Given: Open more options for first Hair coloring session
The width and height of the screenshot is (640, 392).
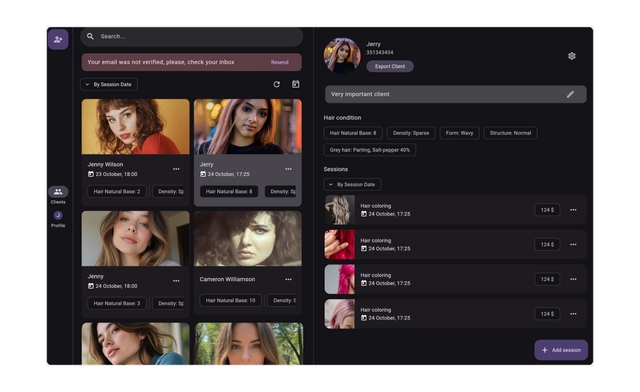Looking at the screenshot, I should click(573, 210).
